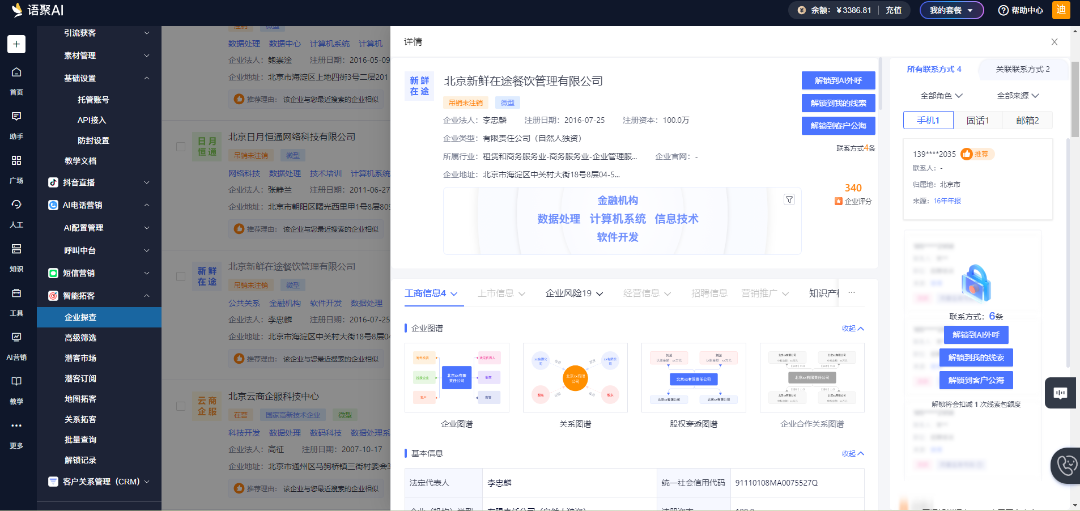Click the 充值 recharge link in header
Image resolution: width=1080 pixels, height=511 pixels.
(893, 10)
